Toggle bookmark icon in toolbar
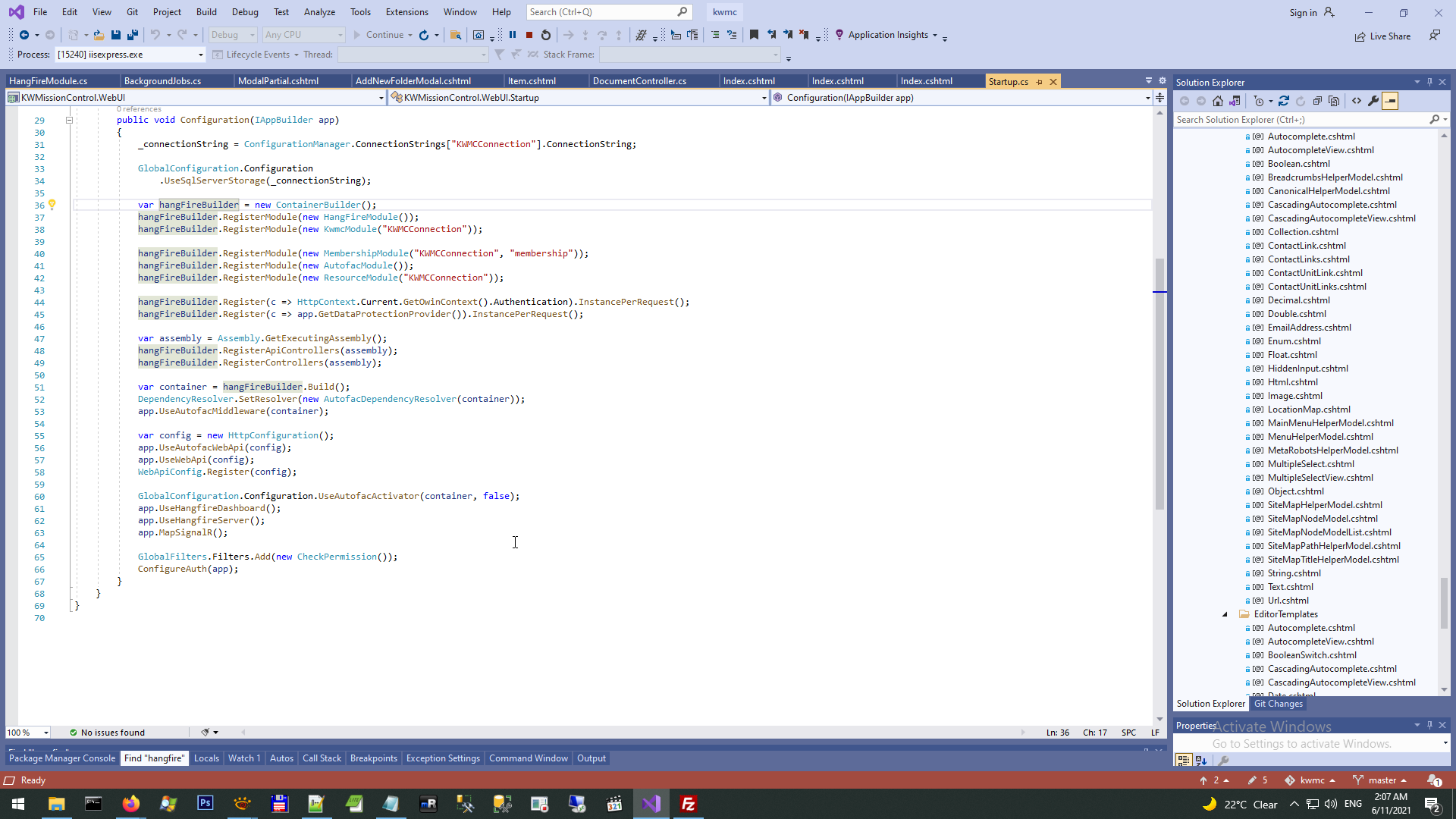 [754, 35]
